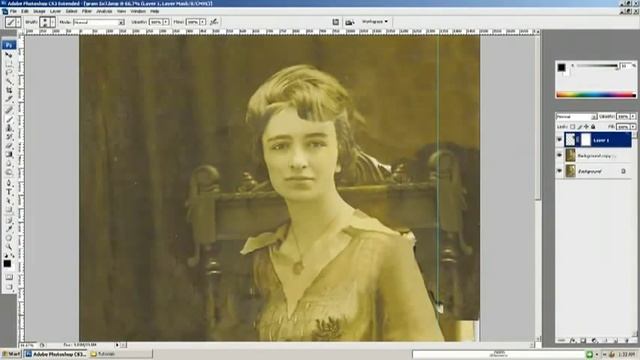Select the Pen tool
Screen dimensions: 640x360
pos(9,183)
